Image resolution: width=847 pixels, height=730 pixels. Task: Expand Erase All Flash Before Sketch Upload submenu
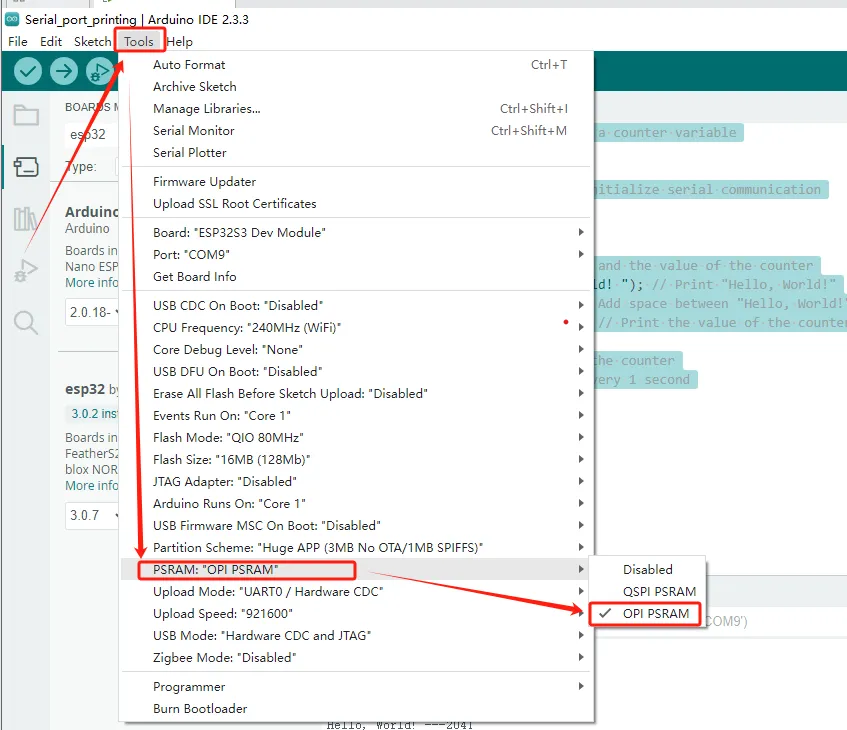click(357, 393)
